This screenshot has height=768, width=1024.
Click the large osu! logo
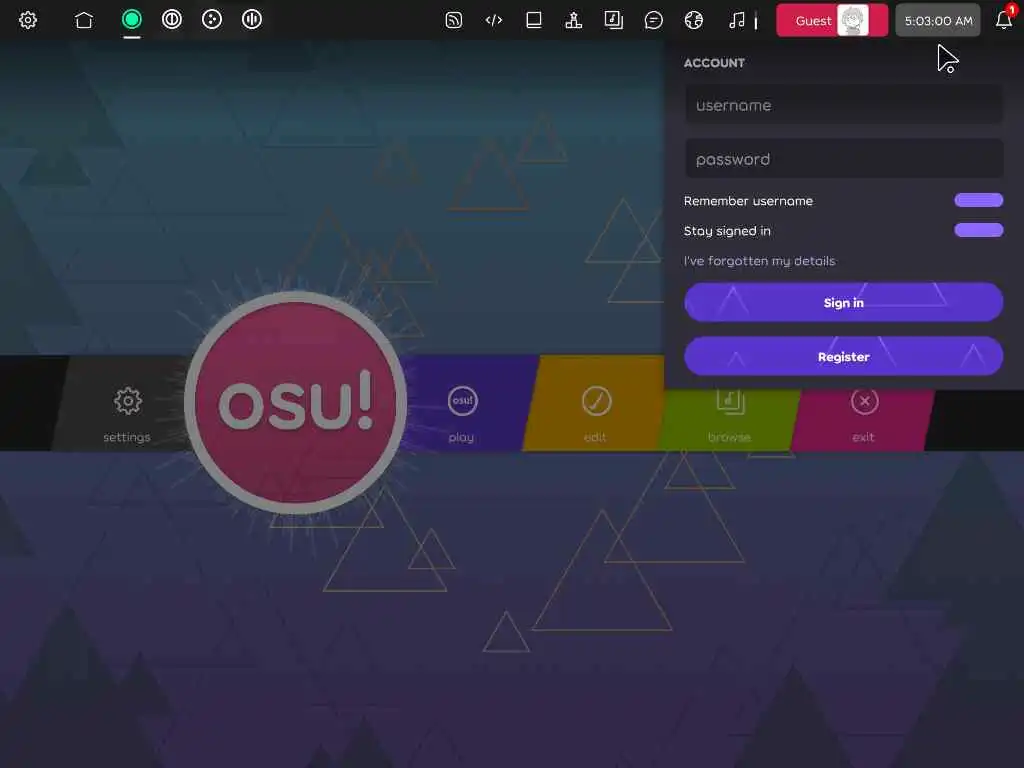296,402
